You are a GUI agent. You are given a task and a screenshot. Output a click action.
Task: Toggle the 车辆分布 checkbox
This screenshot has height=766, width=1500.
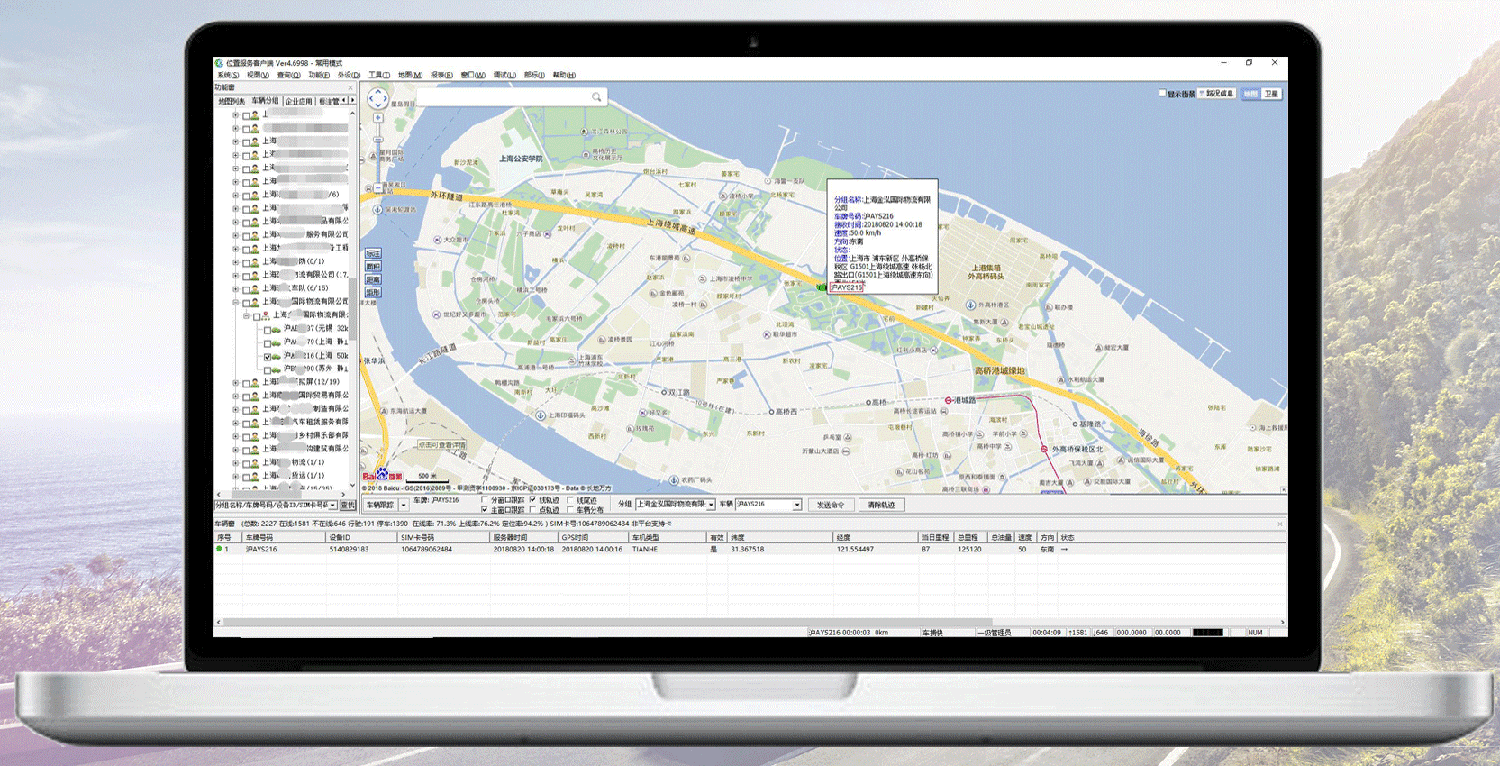[571, 510]
